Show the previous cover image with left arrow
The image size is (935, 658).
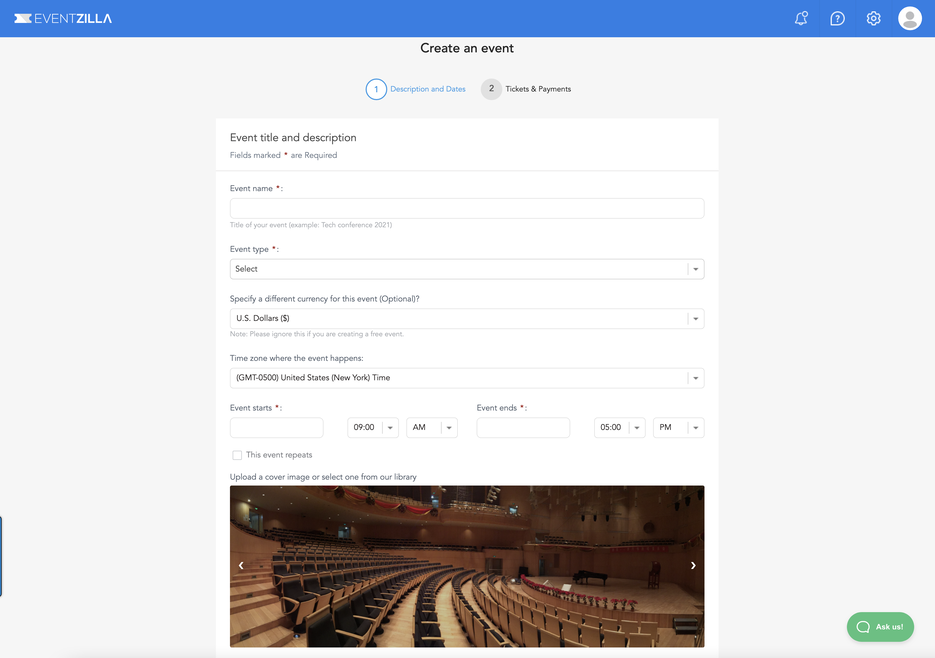[241, 565]
